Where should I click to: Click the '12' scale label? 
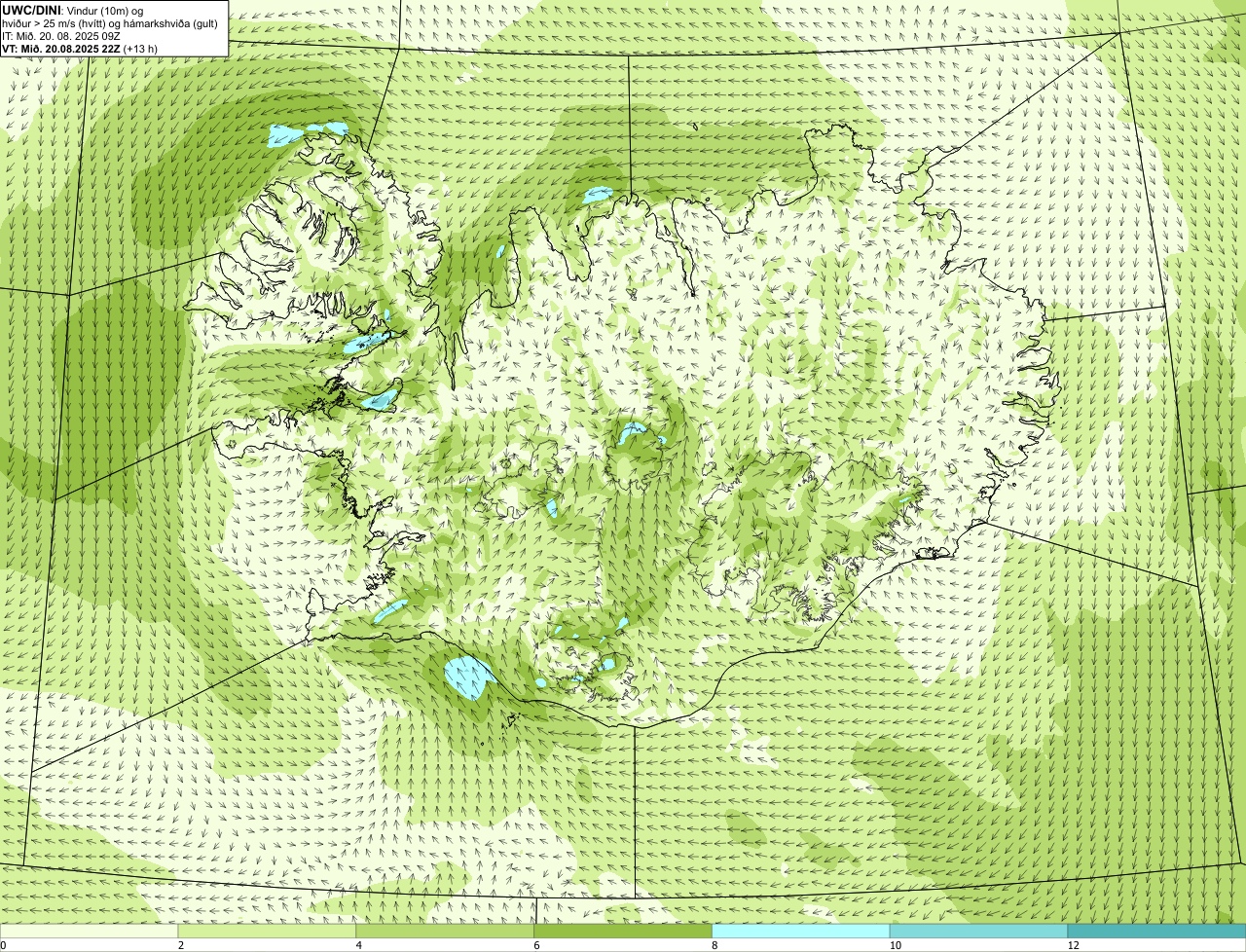pos(1072,945)
